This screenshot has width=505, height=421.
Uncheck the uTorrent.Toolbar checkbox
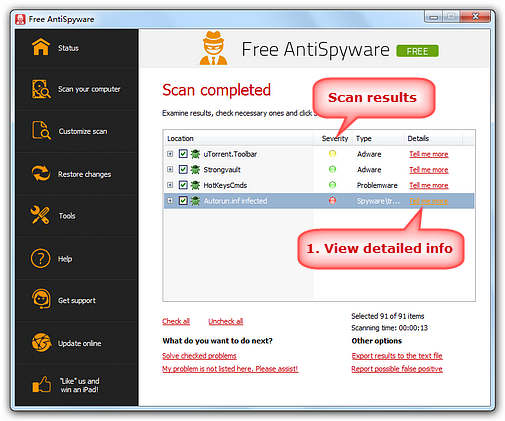pos(183,154)
